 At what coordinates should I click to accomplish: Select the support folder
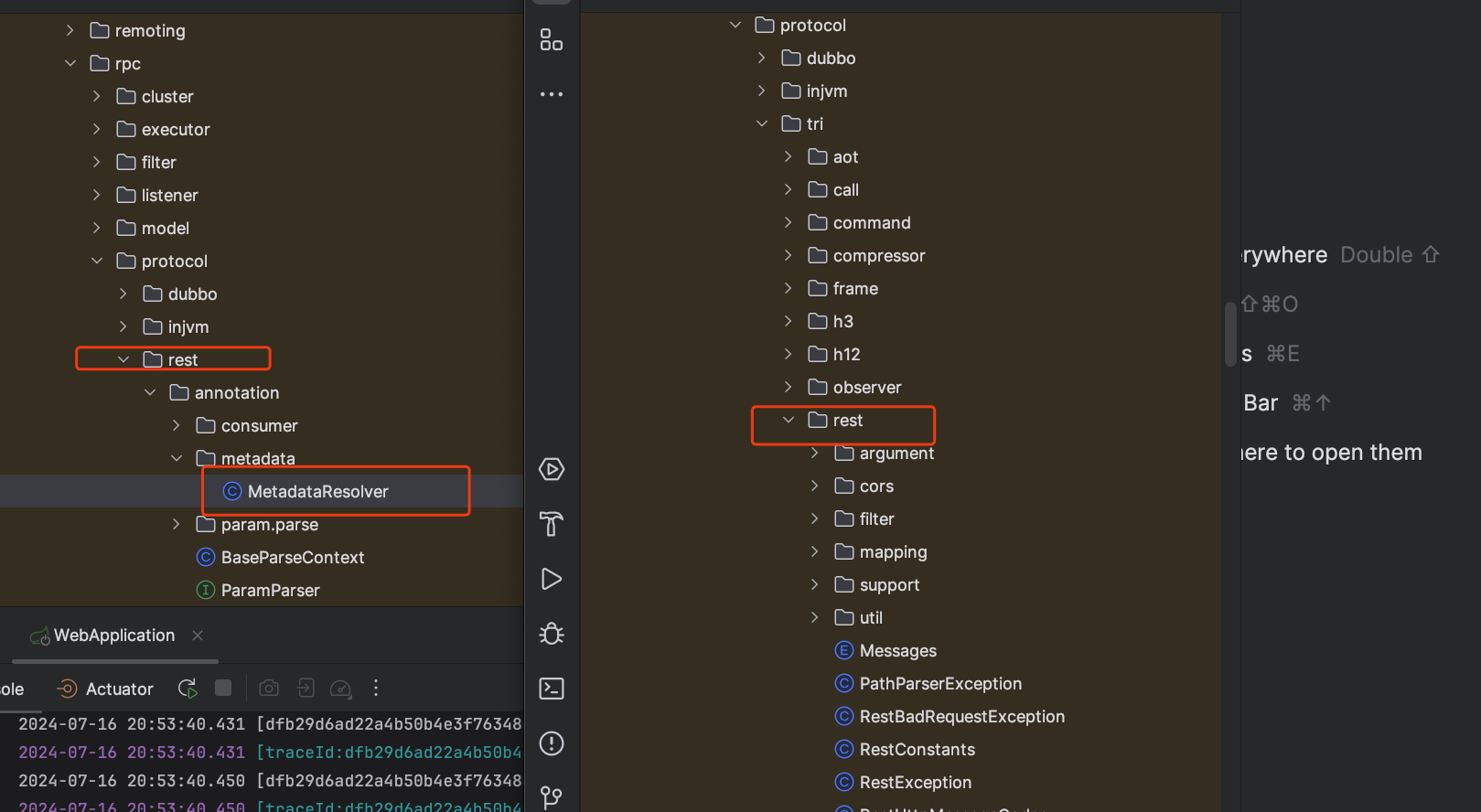889,584
